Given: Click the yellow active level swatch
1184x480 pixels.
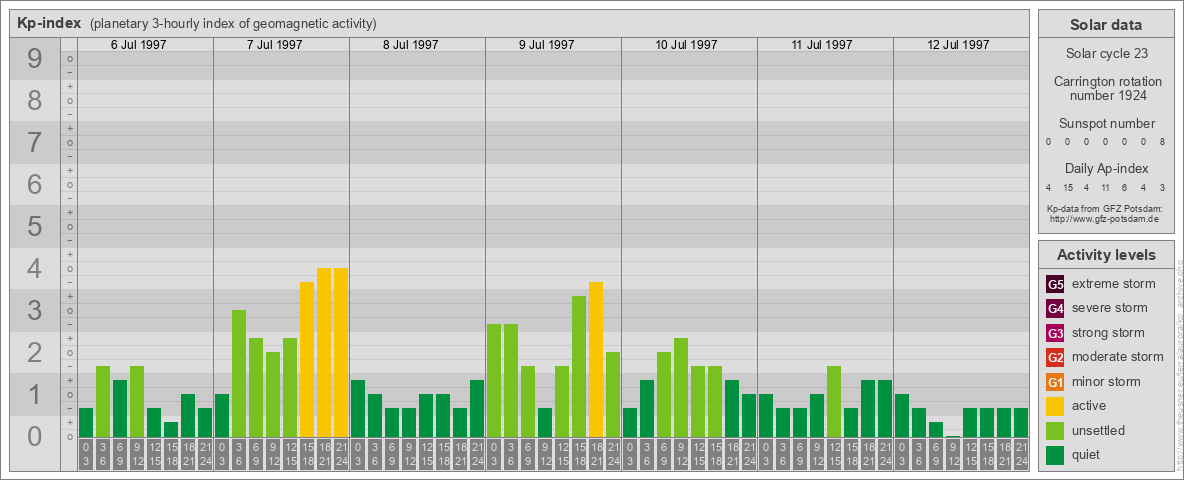Looking at the screenshot, I should 1055,406.
